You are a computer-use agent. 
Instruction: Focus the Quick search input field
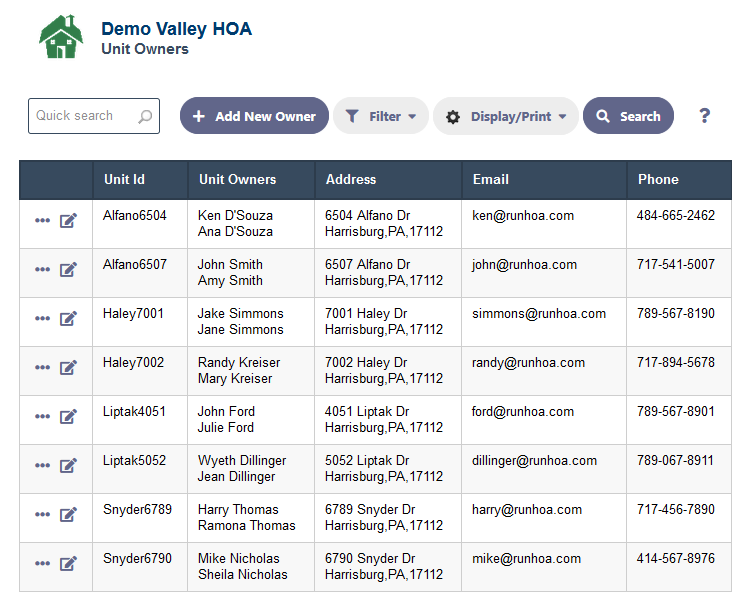point(94,116)
